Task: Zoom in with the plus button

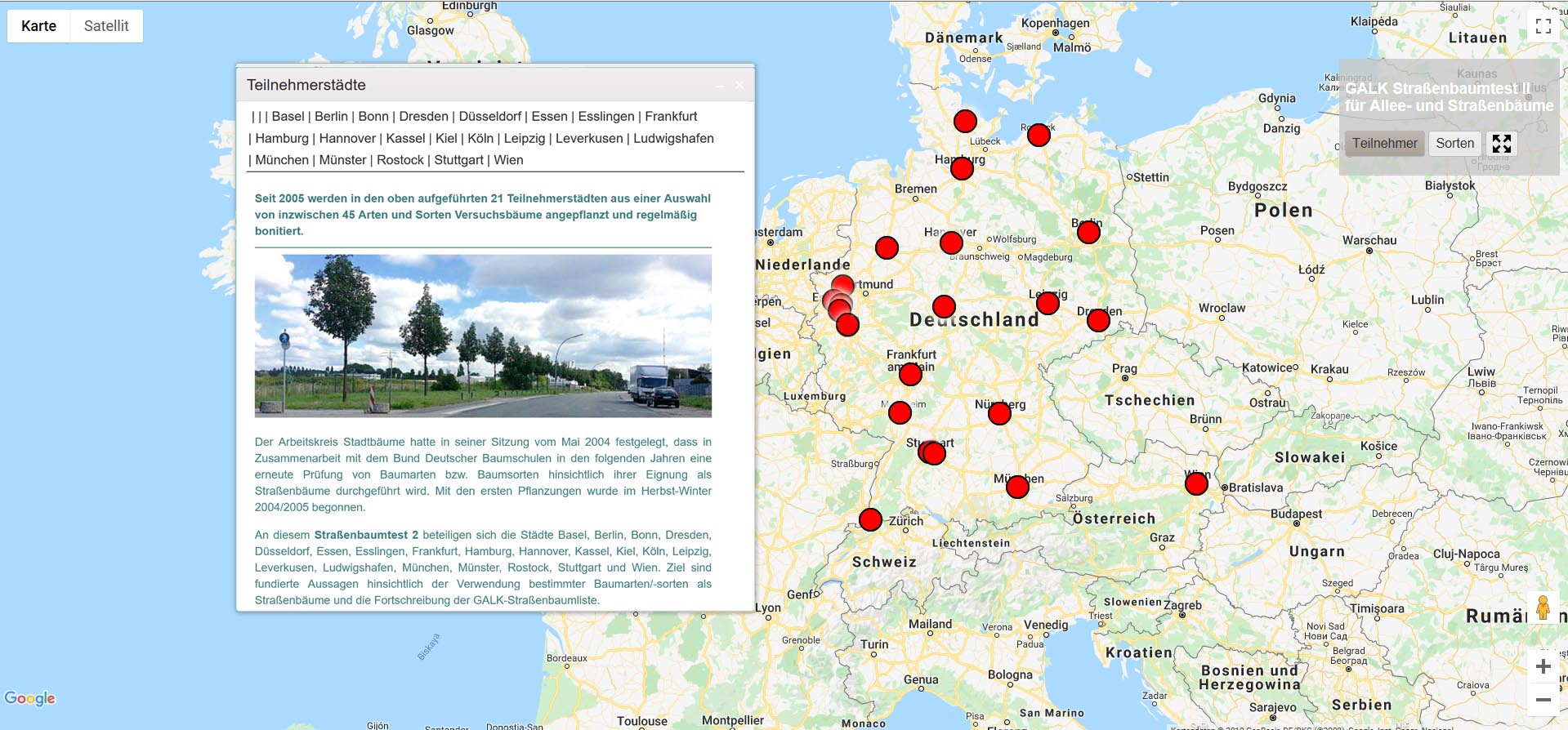Action: [1543, 666]
